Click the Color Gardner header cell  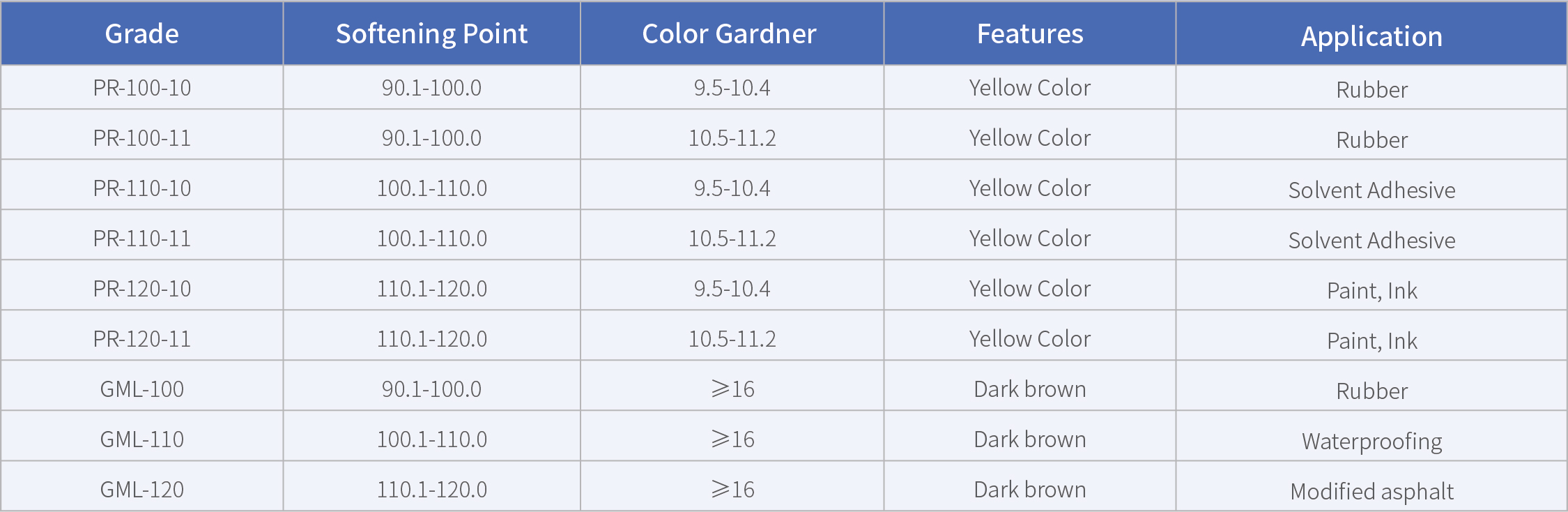click(x=729, y=33)
